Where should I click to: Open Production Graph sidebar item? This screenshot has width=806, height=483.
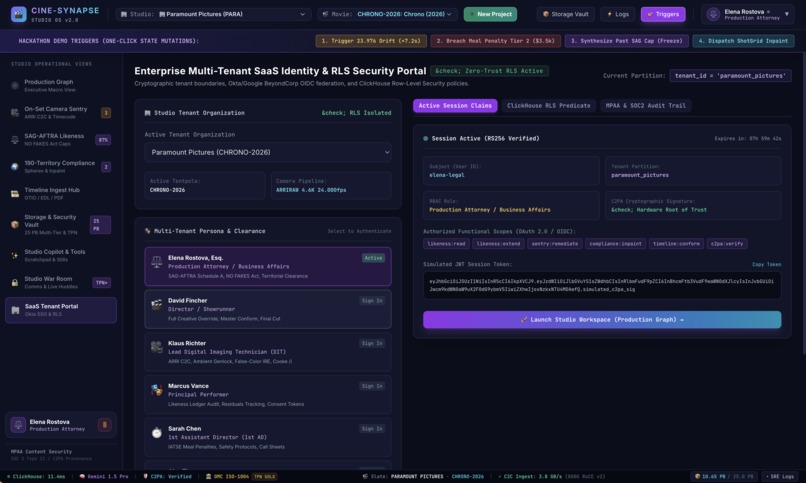pos(61,85)
